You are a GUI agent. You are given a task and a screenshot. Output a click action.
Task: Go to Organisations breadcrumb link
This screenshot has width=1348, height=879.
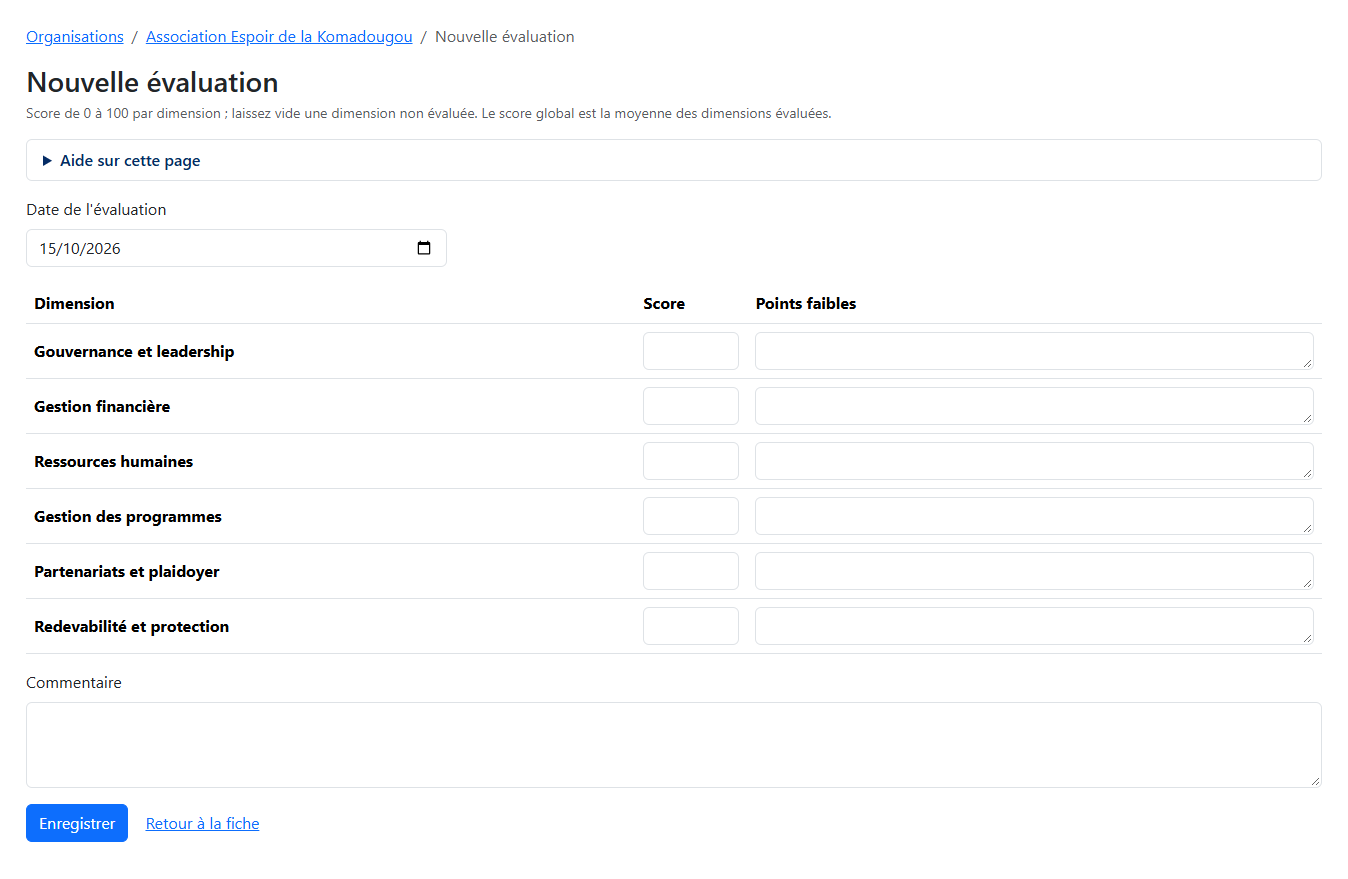pyautogui.click(x=75, y=37)
